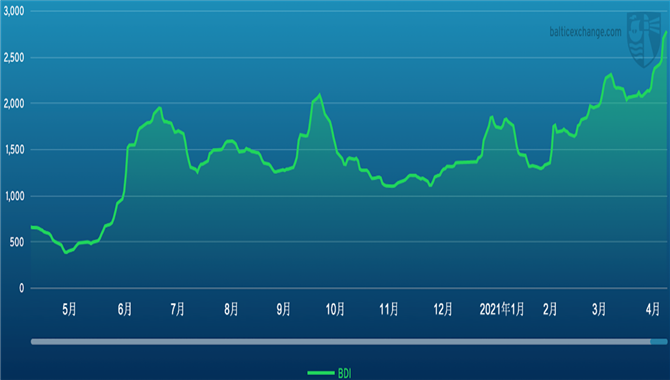Click the 3月 axis label
The height and width of the screenshot is (380, 670).
pos(599,309)
